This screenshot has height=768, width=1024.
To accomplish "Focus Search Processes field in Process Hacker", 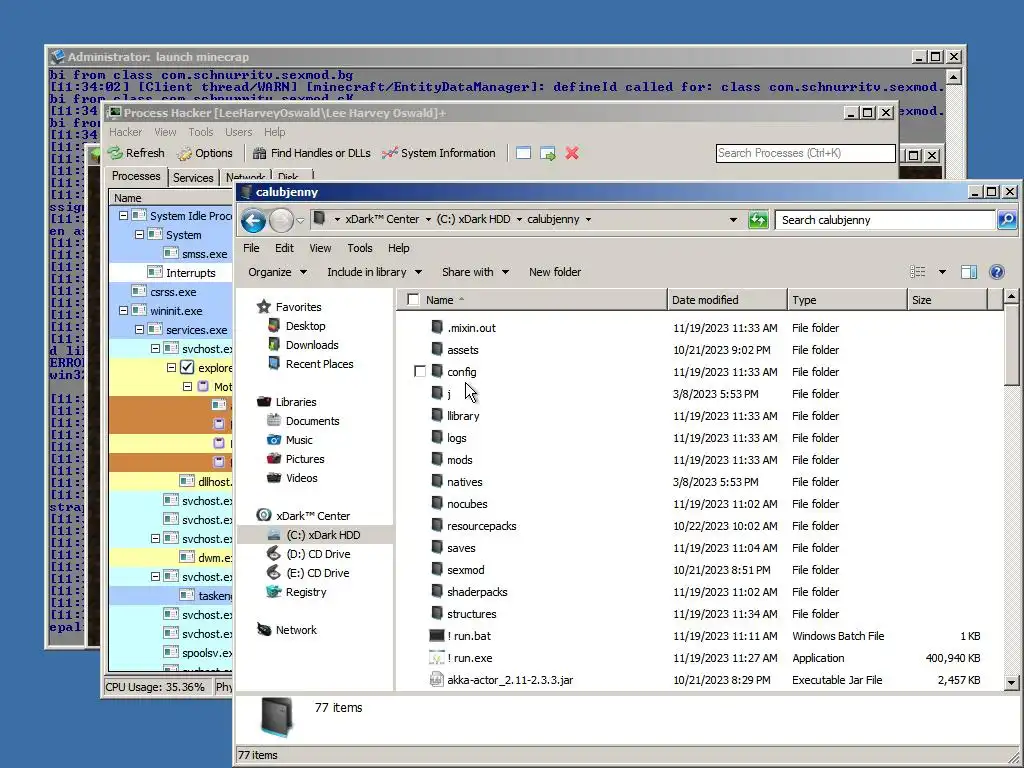I will click(x=805, y=153).
